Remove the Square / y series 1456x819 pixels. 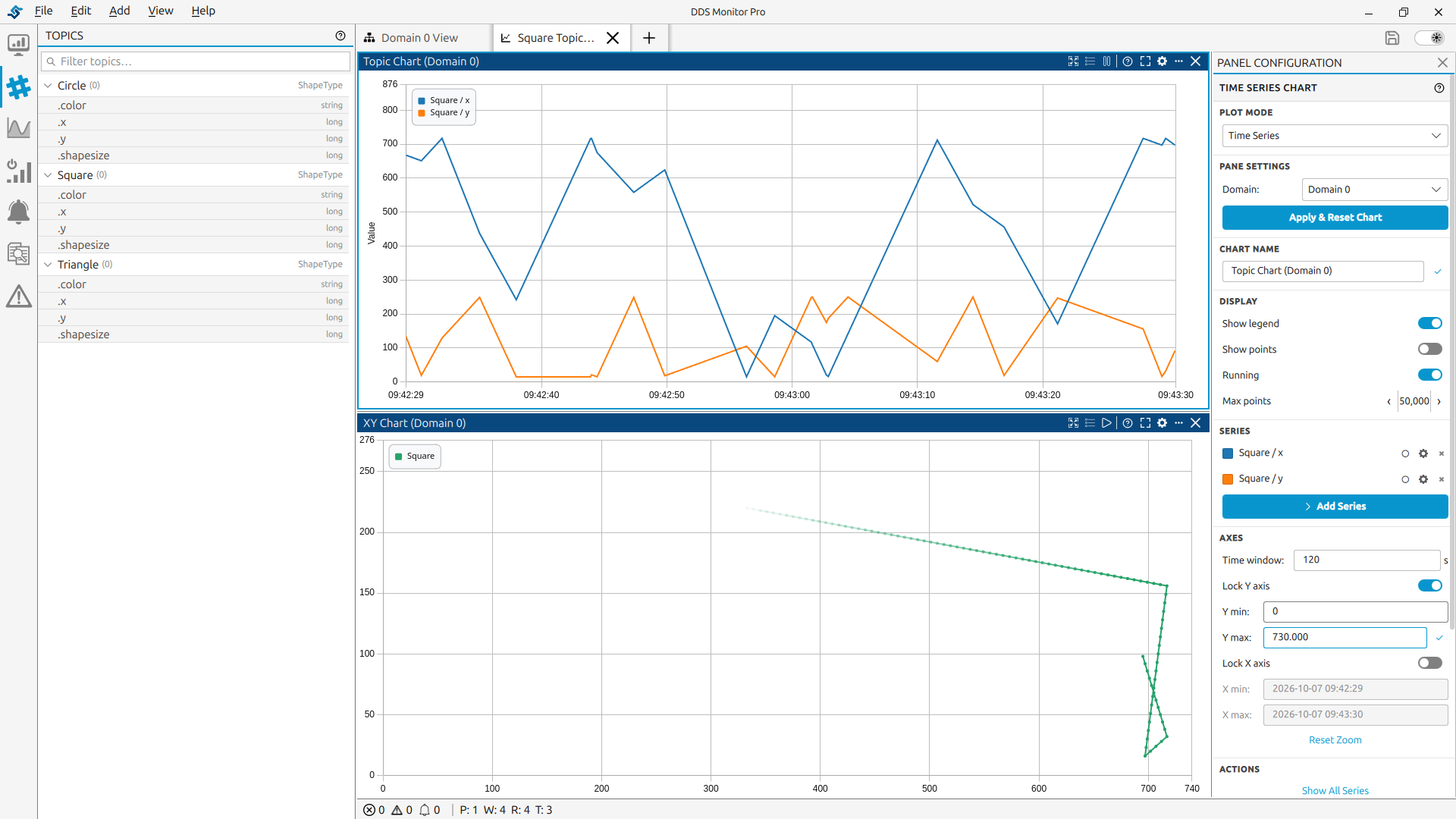point(1442,479)
